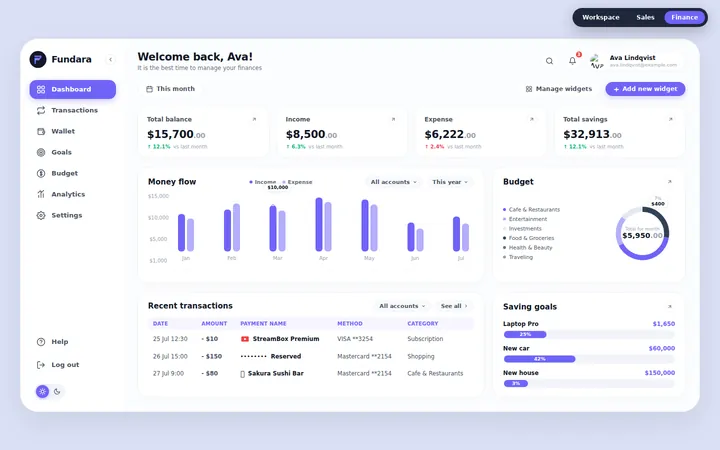This screenshot has width=720, height=450.
Task: Sort by the CATEGORY column header
Action: (x=422, y=324)
